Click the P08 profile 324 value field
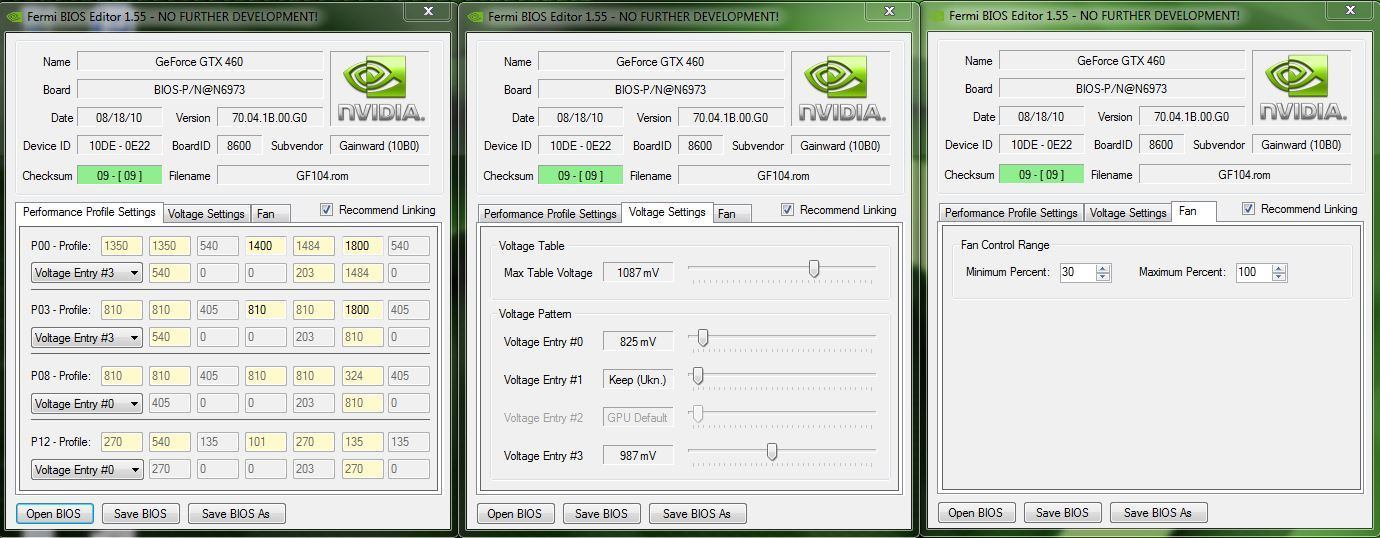 (362, 376)
